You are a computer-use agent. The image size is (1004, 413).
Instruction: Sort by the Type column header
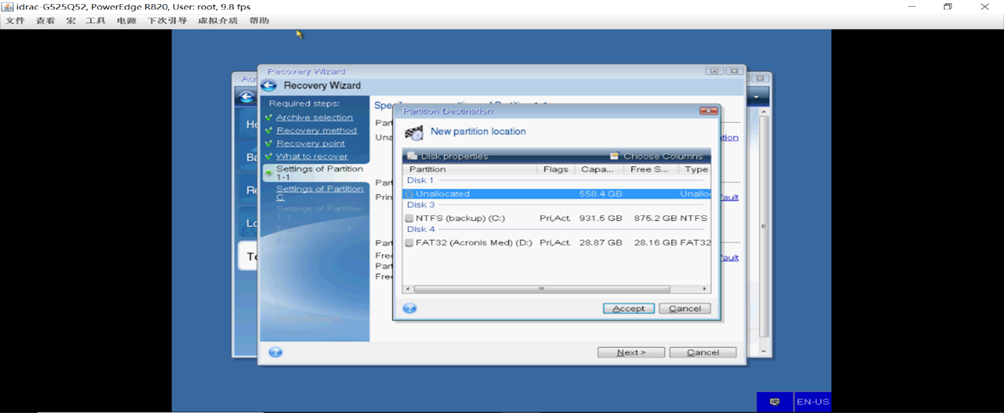695,170
